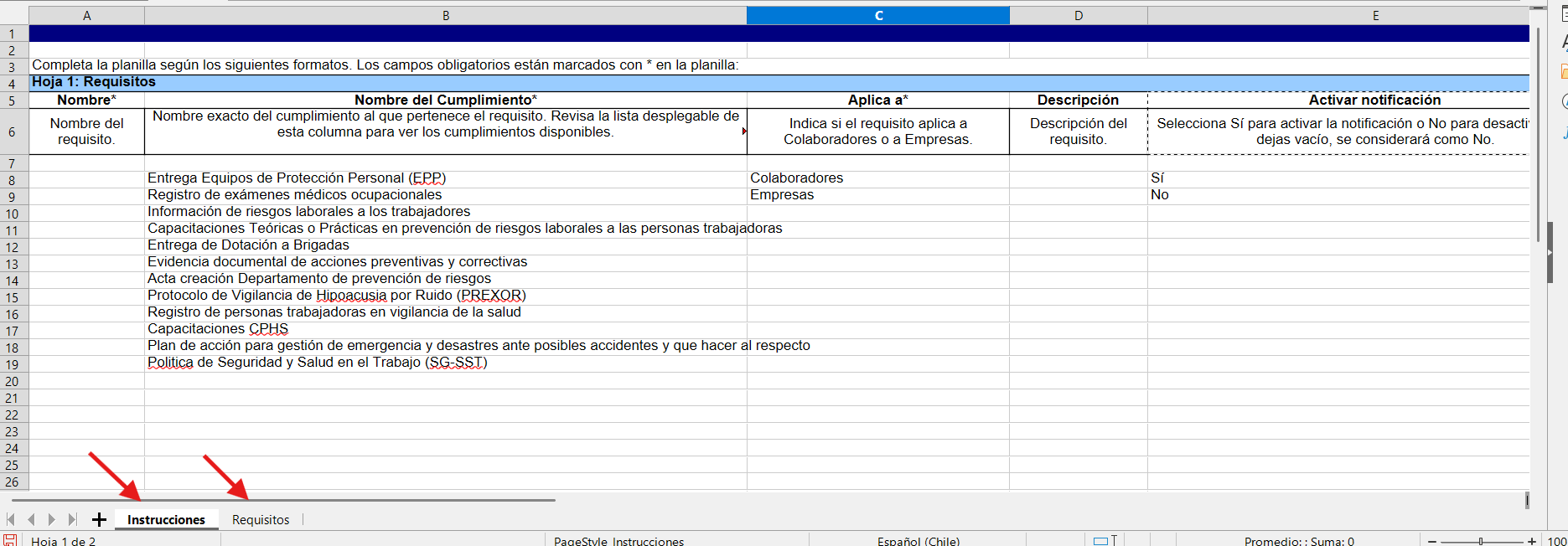
Task: Select row 26 header
Action: click(x=12, y=482)
